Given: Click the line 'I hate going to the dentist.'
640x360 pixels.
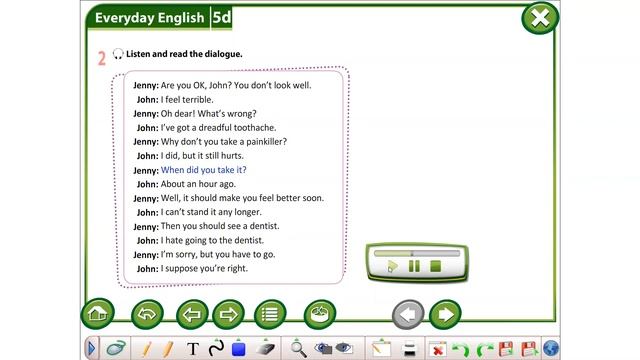Looking at the screenshot, I should tap(212, 240).
